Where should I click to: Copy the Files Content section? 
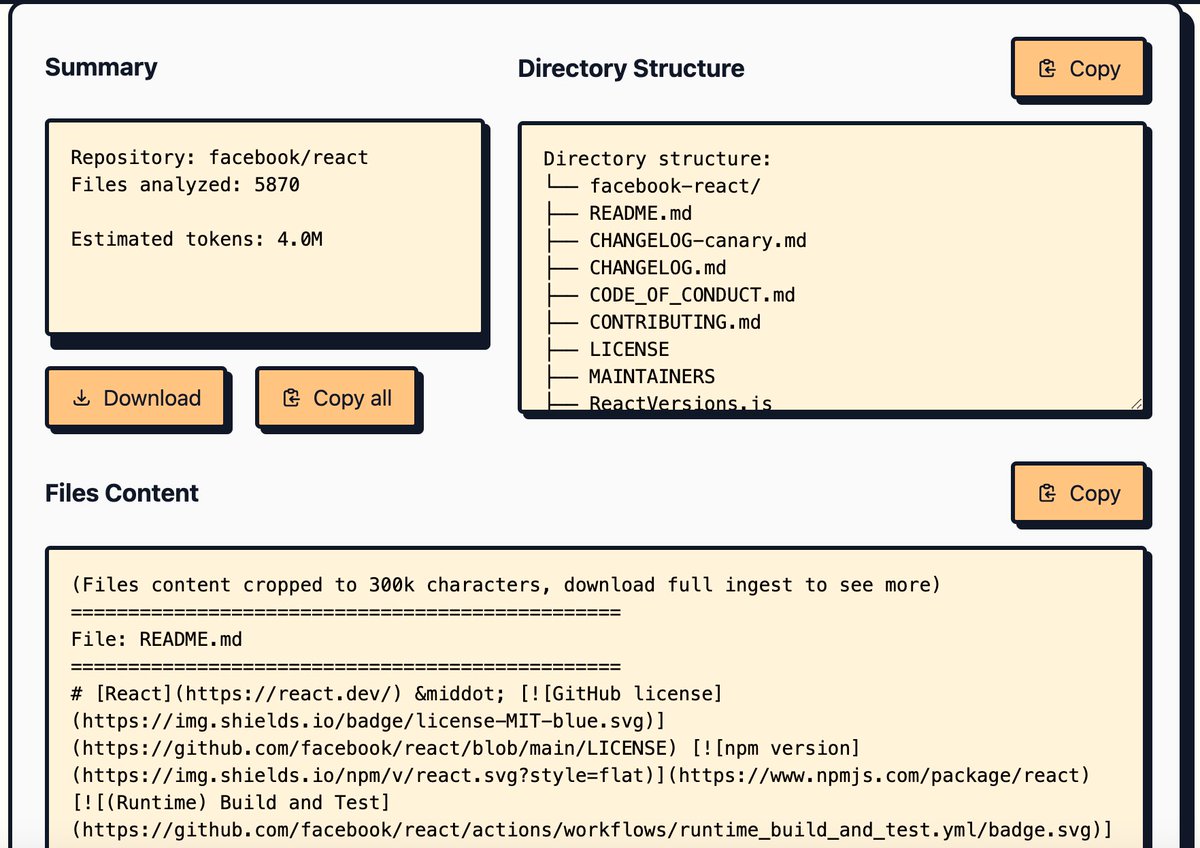[x=1078, y=493]
